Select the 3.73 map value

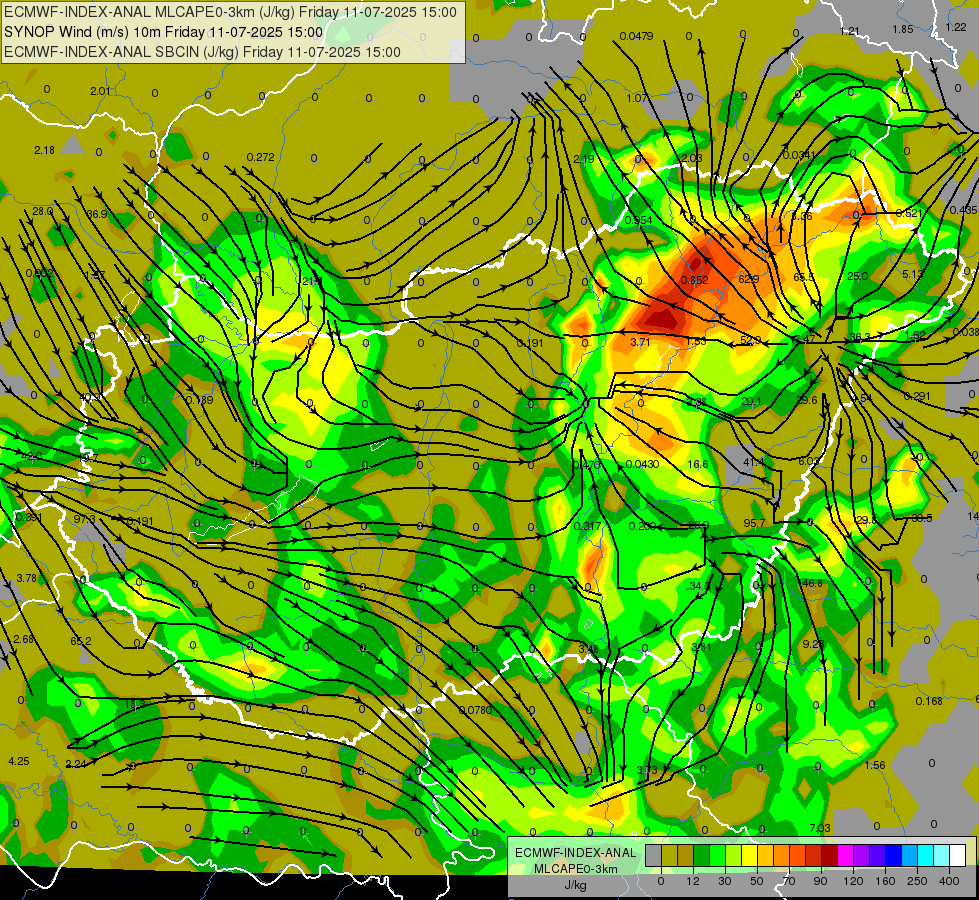point(647,770)
